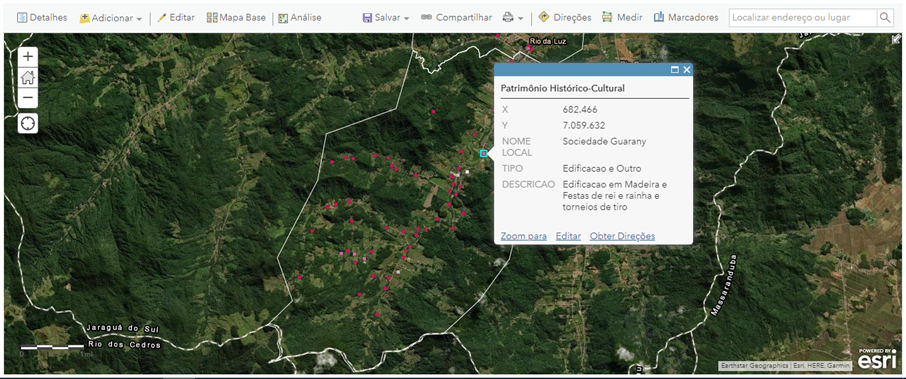Expand the Adicionar dropdown
The width and height of the screenshot is (906, 379).
(x=111, y=18)
